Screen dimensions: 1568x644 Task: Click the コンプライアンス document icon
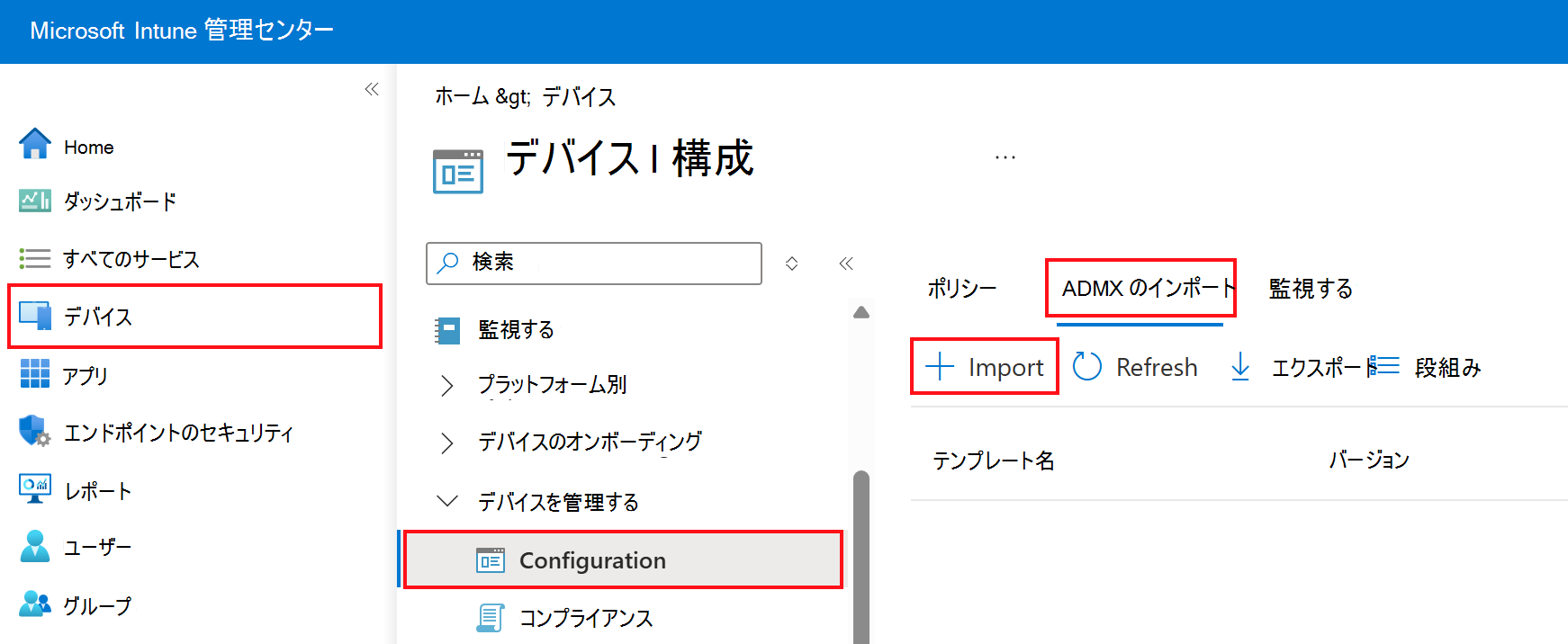point(491,618)
